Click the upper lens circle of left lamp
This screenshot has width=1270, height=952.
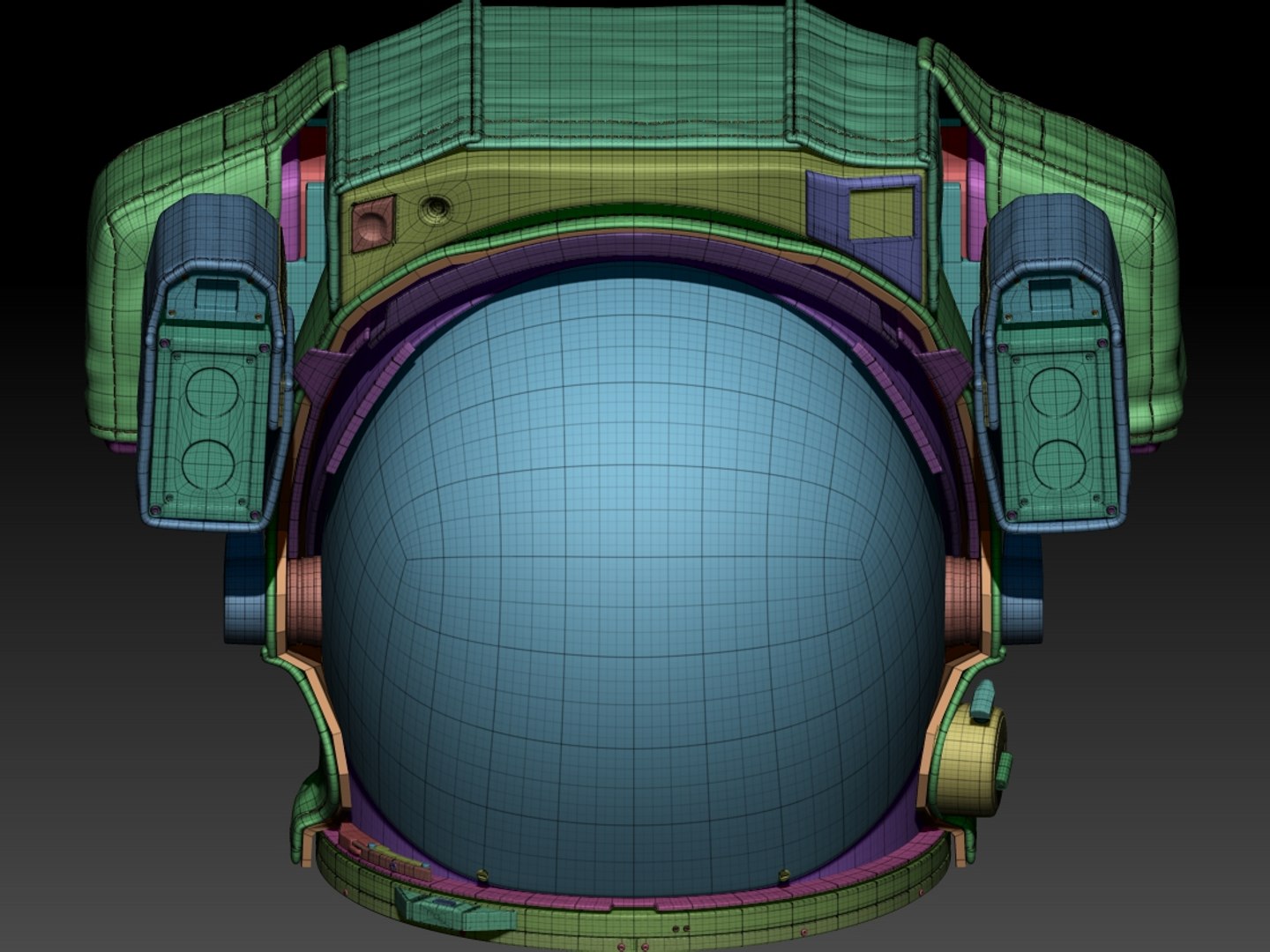click(x=212, y=391)
